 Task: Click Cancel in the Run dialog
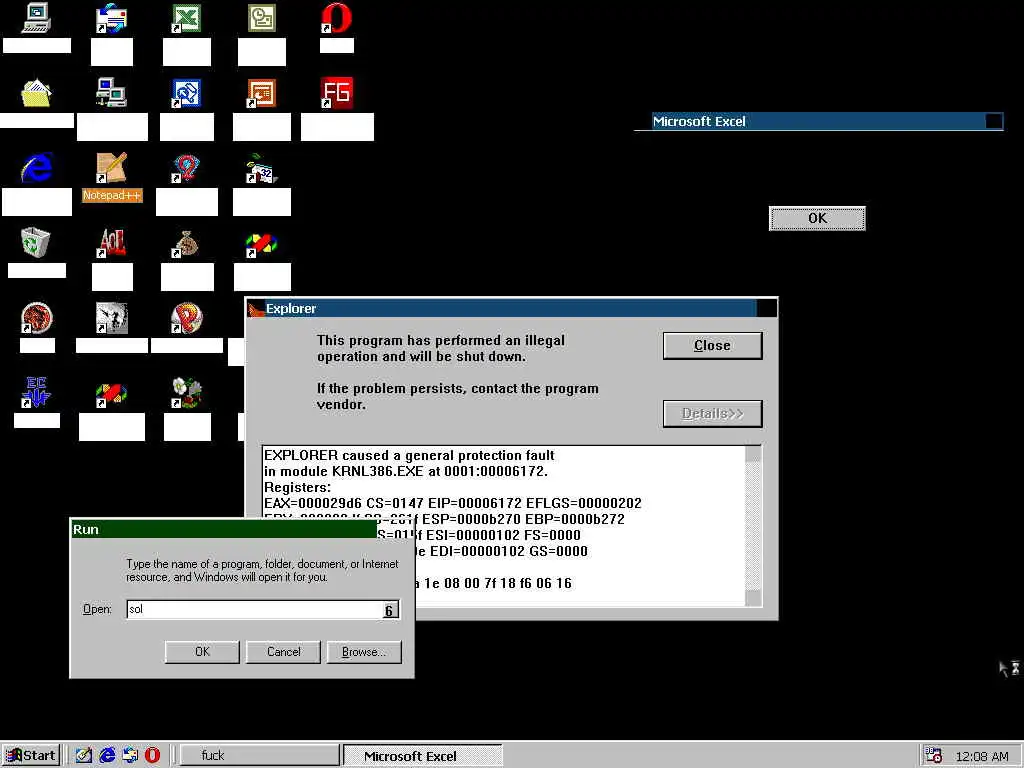[283, 652]
